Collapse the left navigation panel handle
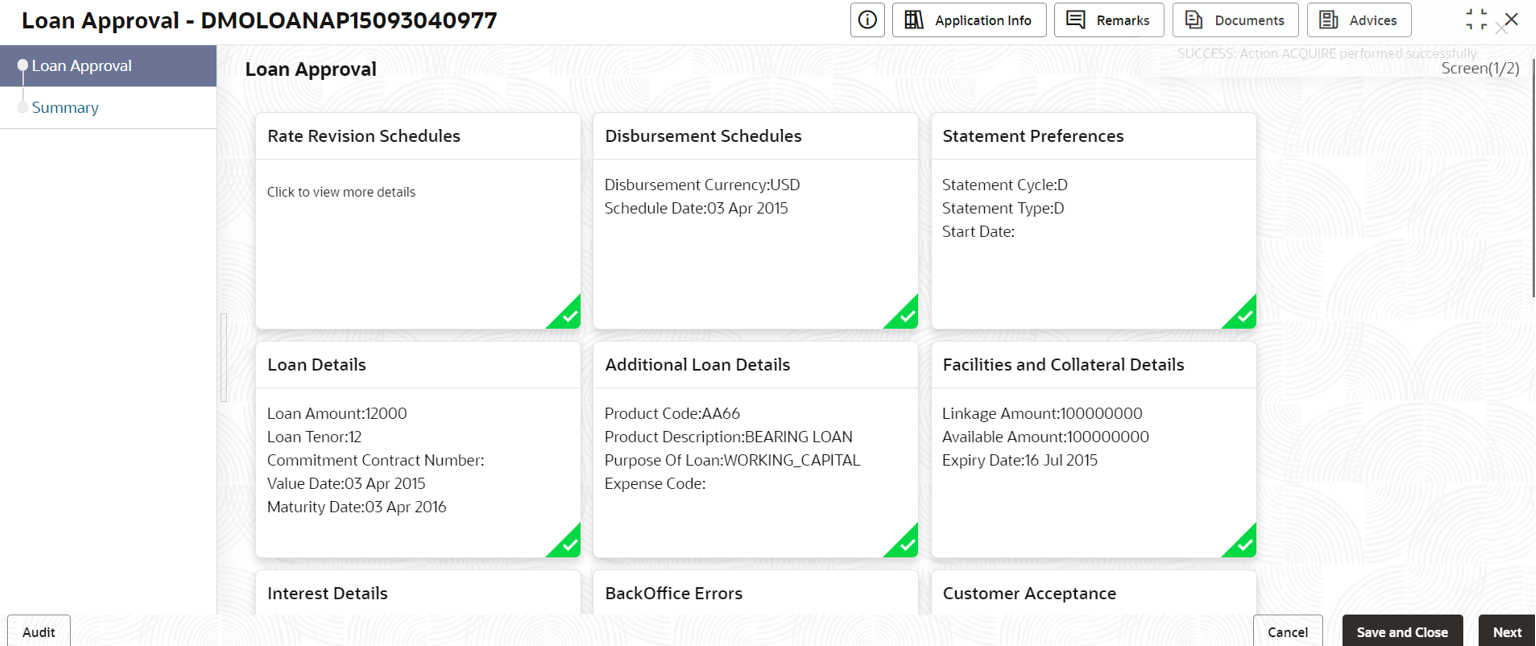 224,358
